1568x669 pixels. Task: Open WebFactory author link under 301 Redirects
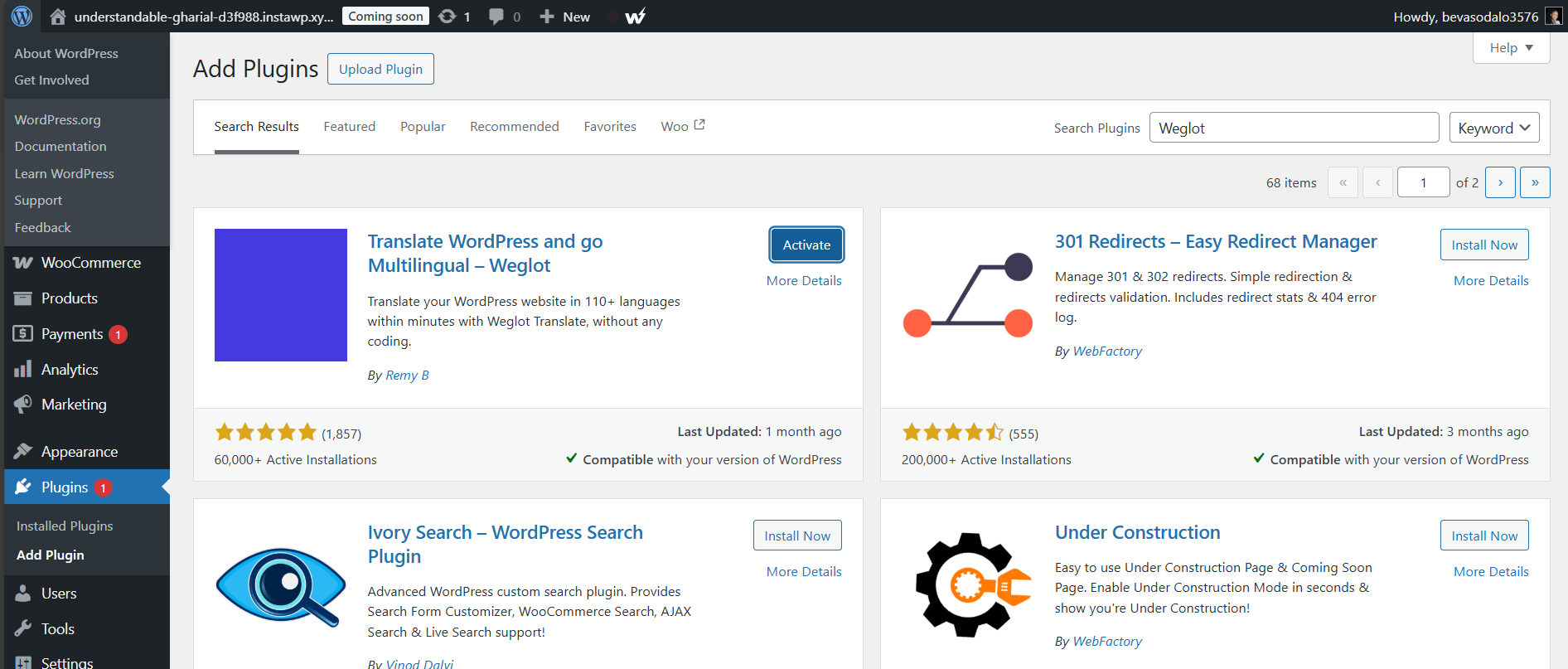coord(1107,351)
